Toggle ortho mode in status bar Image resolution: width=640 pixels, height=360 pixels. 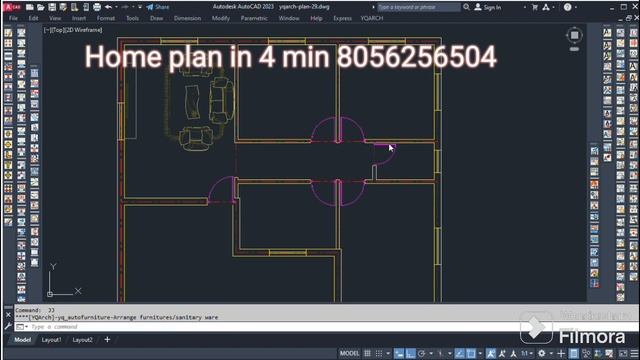[410, 353]
